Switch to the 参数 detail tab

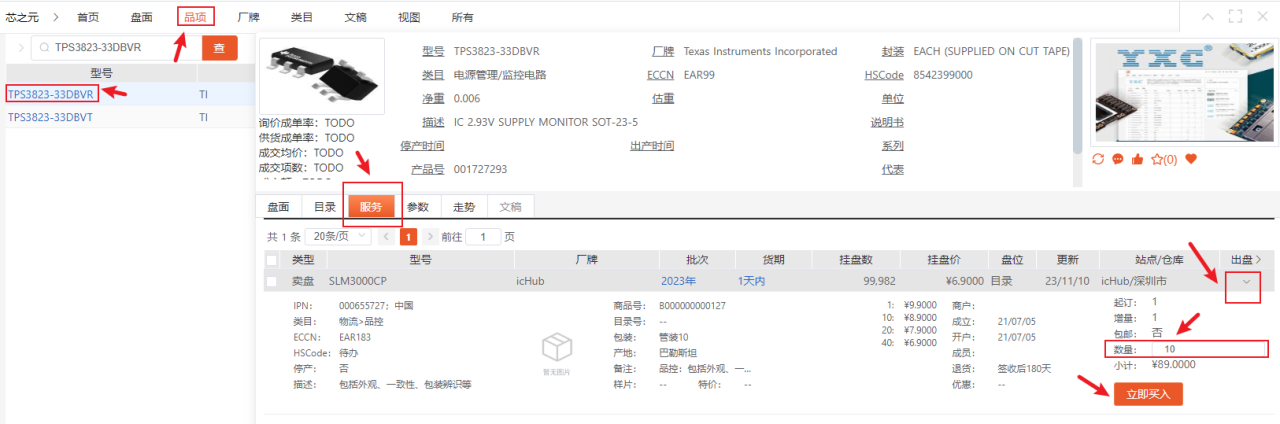(x=417, y=207)
